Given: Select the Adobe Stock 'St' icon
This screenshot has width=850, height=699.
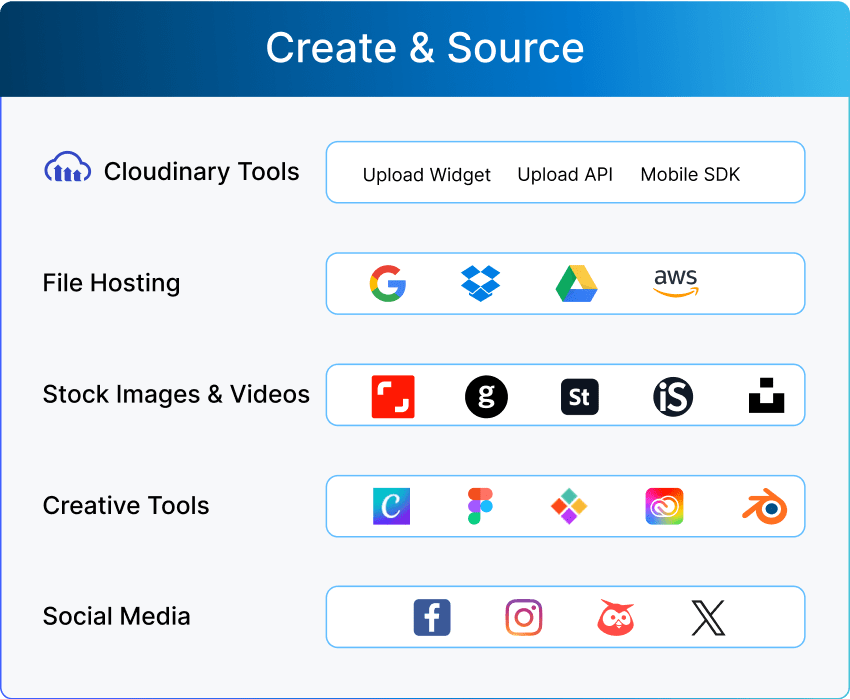Looking at the screenshot, I should coord(579,397).
